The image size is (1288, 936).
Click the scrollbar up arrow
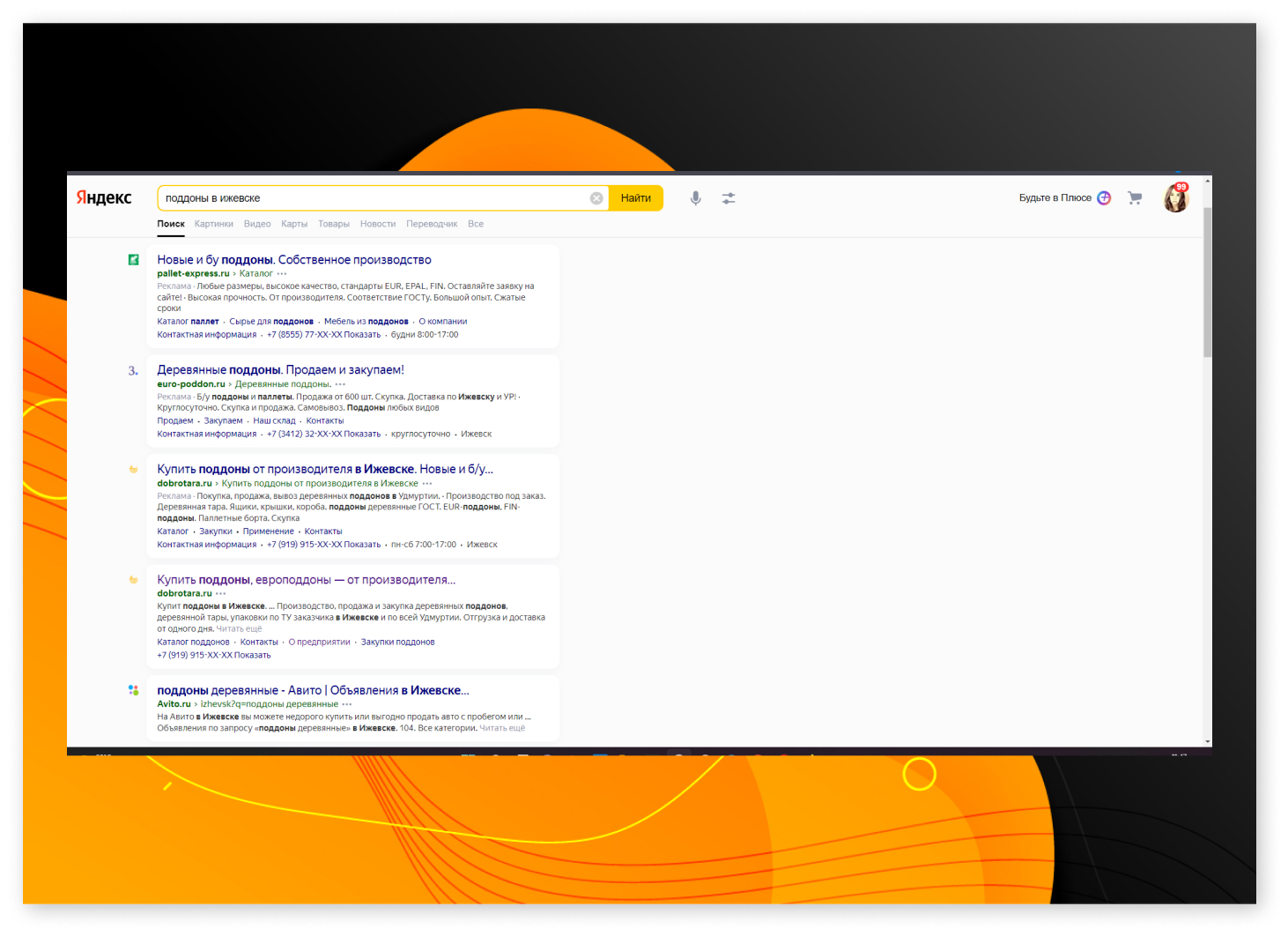pyautogui.click(x=1208, y=181)
